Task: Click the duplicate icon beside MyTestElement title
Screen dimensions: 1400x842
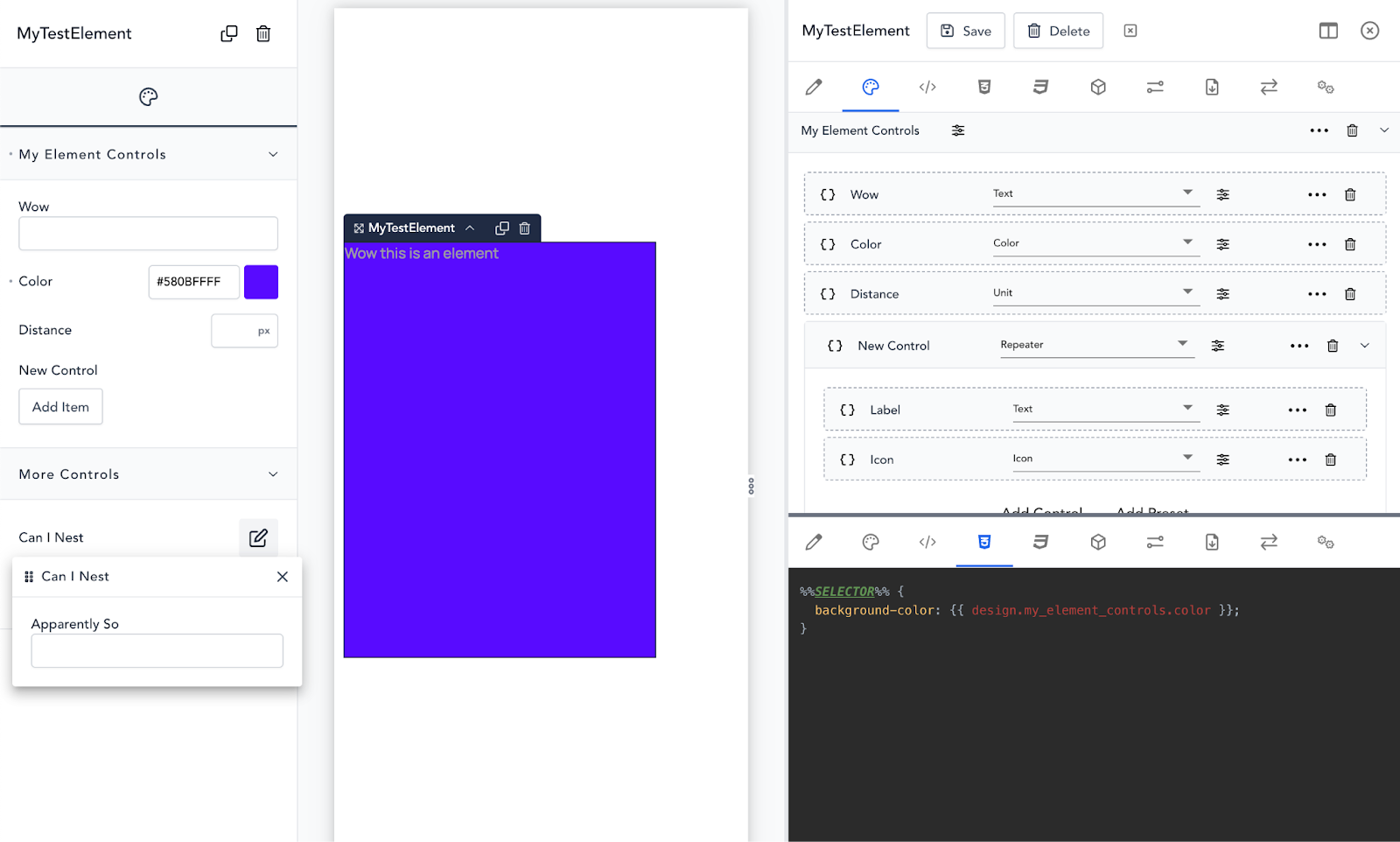Action: point(228,33)
